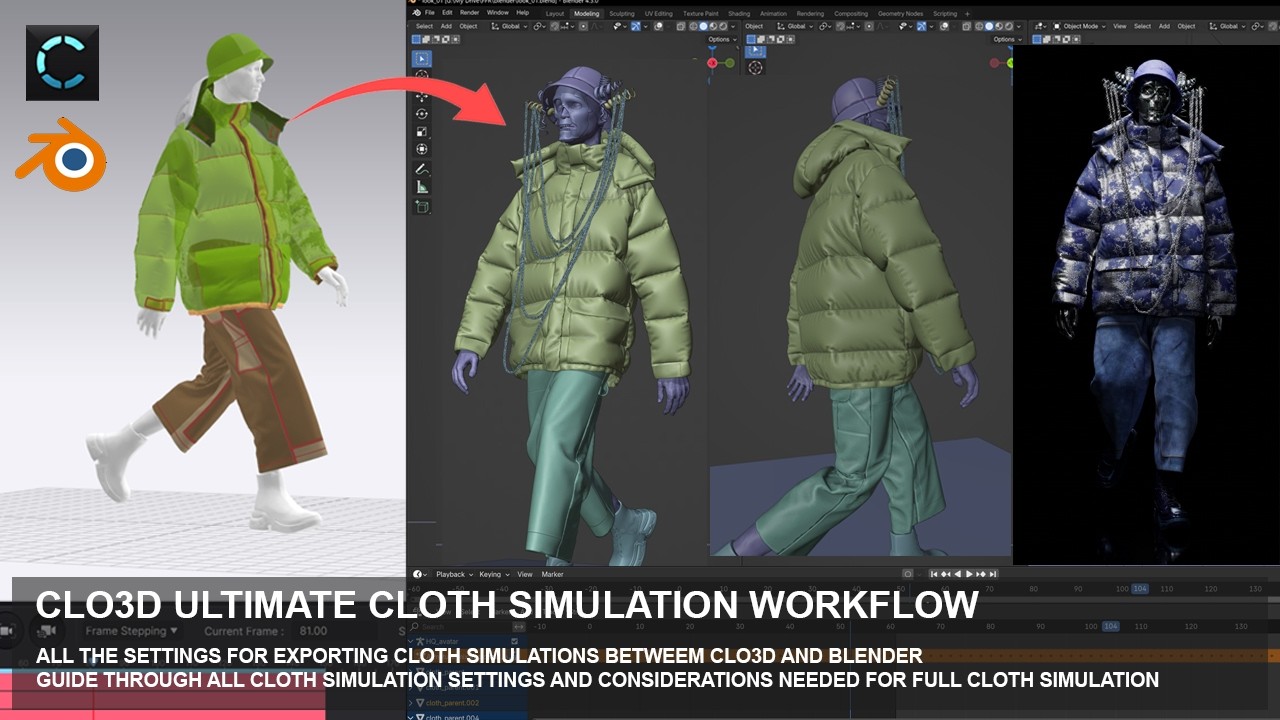Open the Object menu in left viewport header

coord(468,26)
